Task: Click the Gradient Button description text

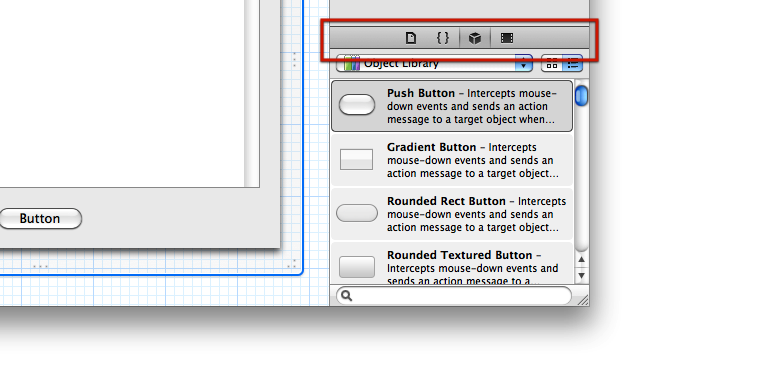Action: coord(473,161)
